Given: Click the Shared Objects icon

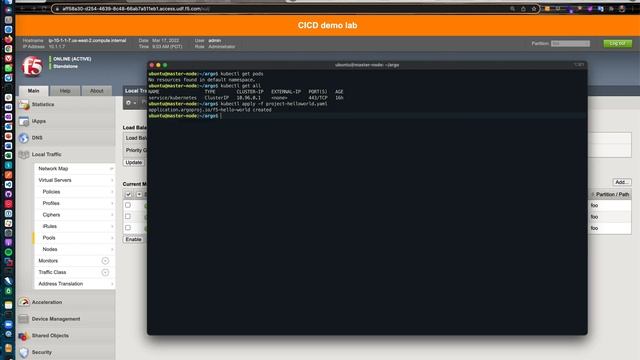Looking at the screenshot, I should point(24,336).
